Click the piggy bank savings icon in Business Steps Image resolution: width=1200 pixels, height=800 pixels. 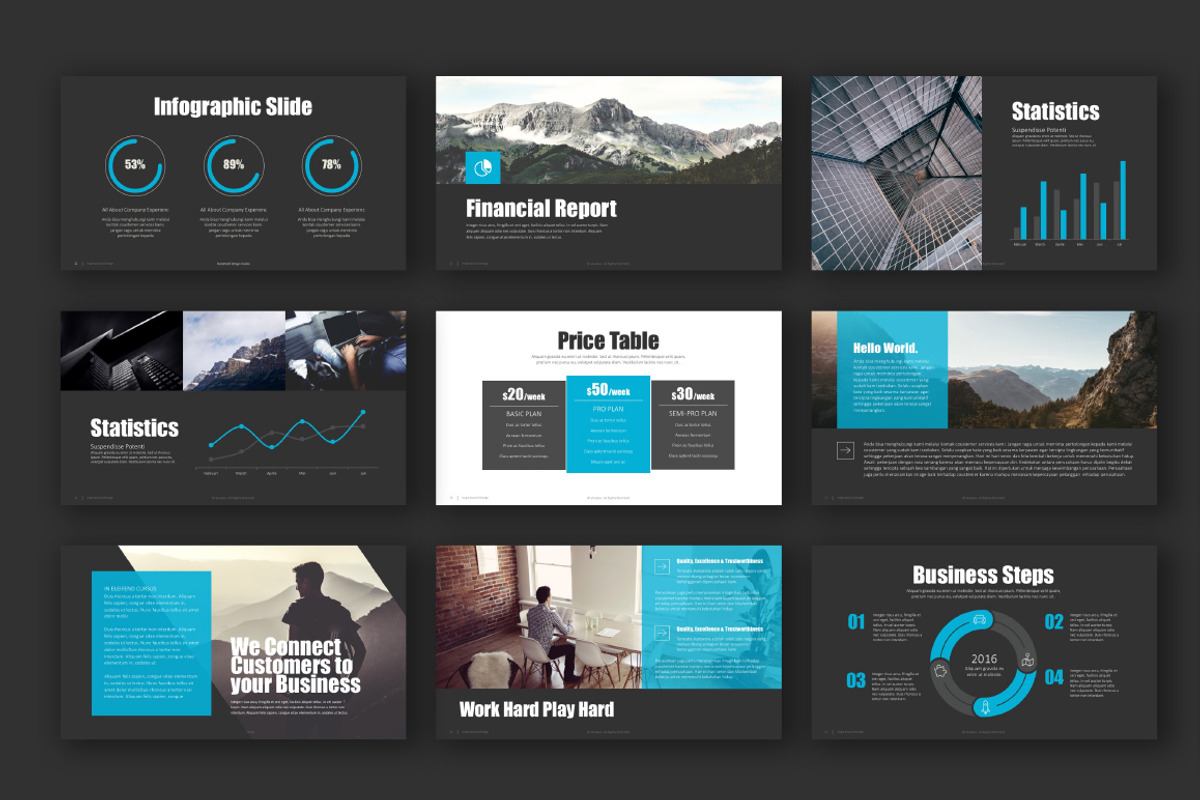[940, 672]
